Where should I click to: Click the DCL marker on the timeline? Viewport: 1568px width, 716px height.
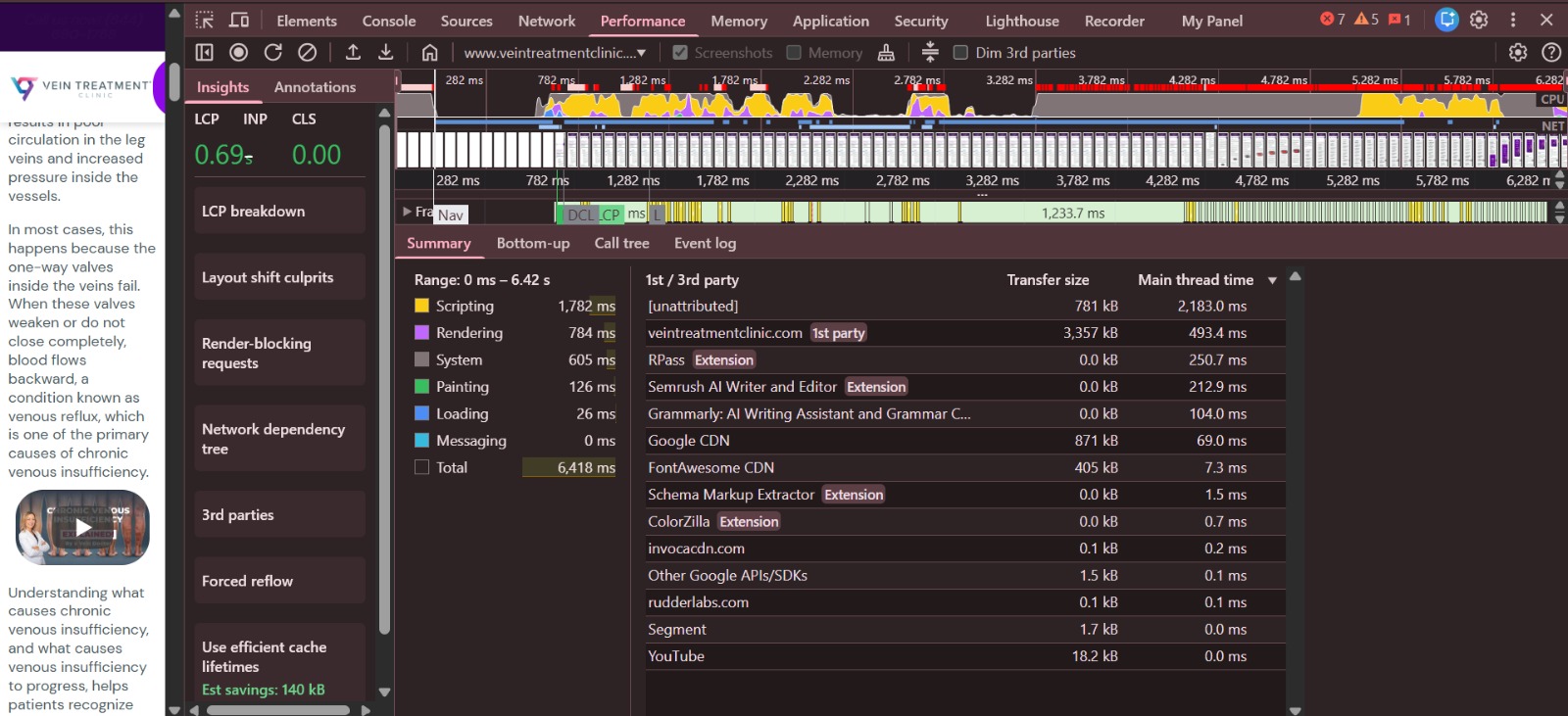[580, 215]
